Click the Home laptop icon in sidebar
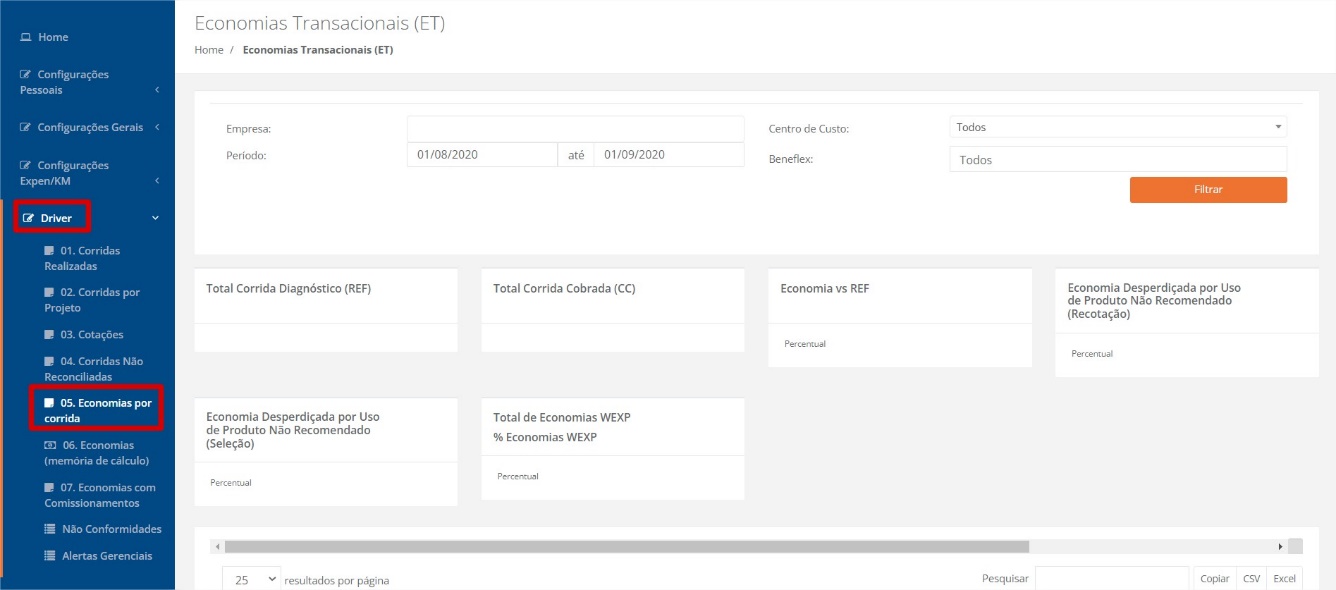Screen dimensions: 1336x590 pyautogui.click(x=26, y=37)
